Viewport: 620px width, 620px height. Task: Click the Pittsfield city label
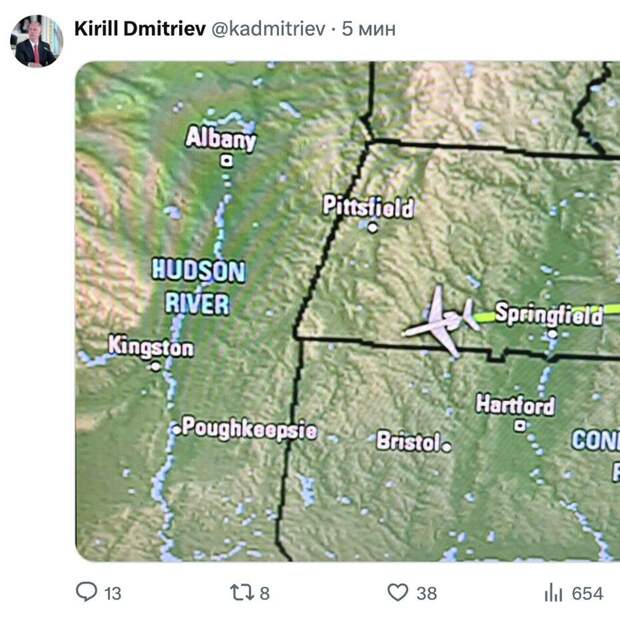(x=368, y=206)
